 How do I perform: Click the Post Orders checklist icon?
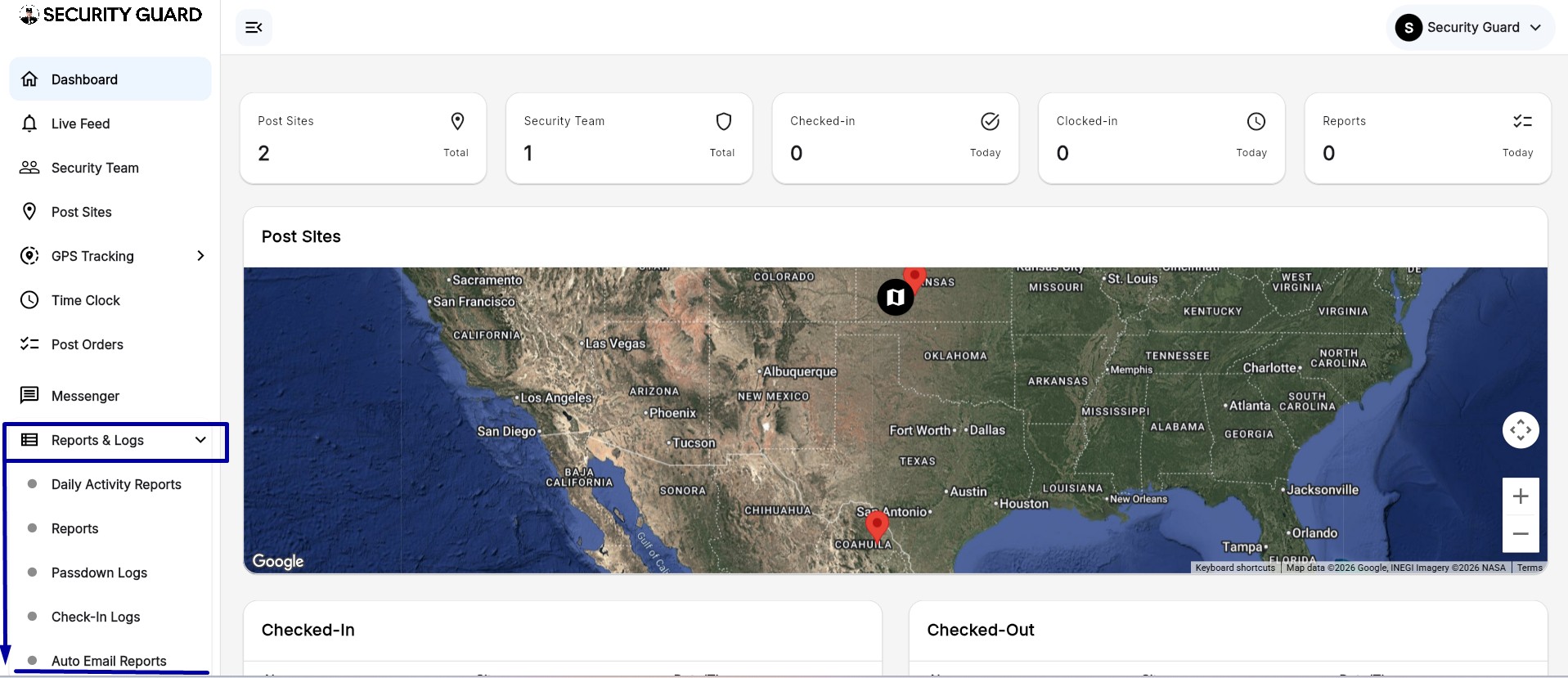pyautogui.click(x=29, y=344)
